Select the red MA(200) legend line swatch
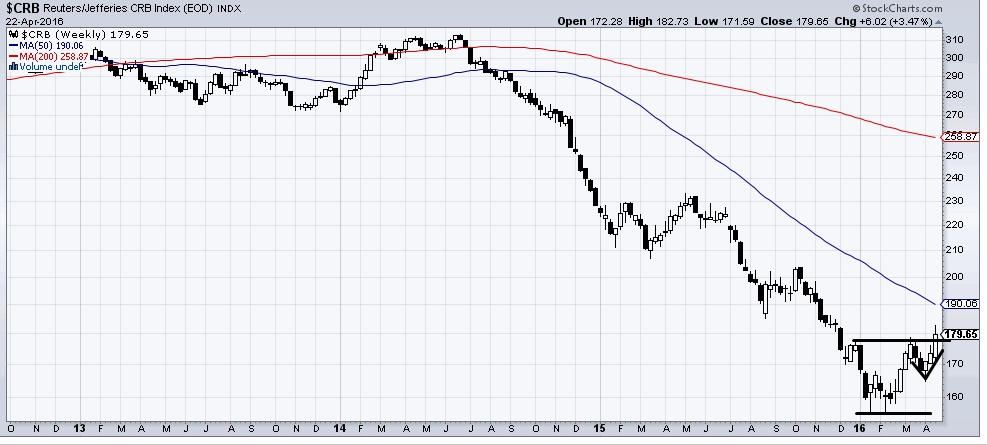The height and width of the screenshot is (445, 987). (14, 56)
